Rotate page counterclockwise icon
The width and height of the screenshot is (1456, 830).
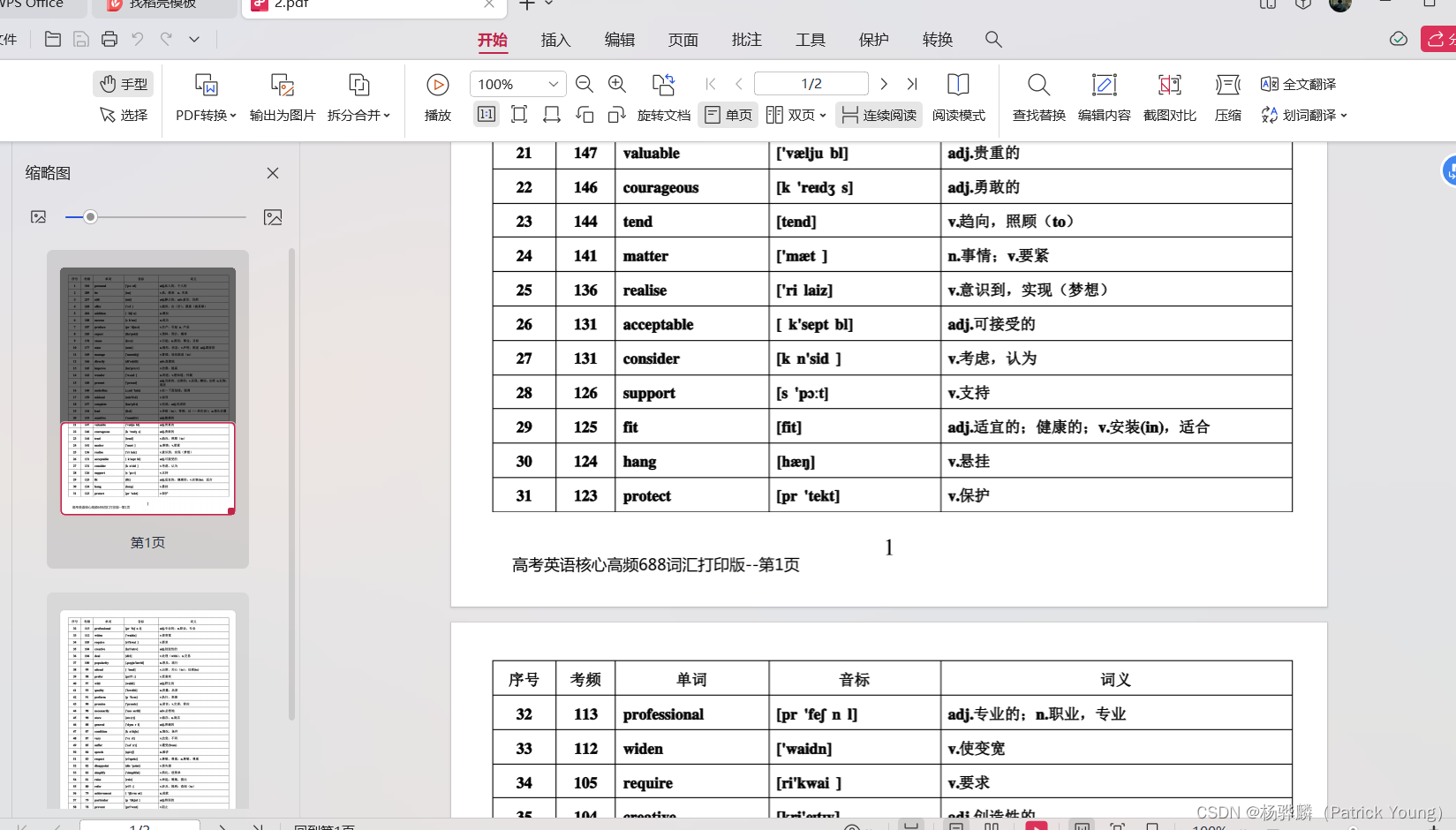[x=585, y=114]
